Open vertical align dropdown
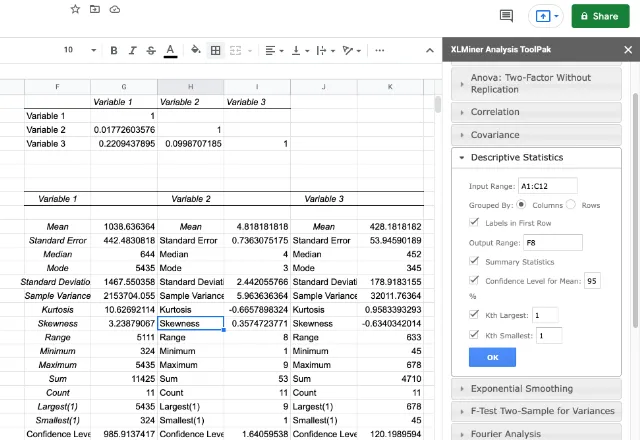The image size is (640, 440). tap(300, 51)
